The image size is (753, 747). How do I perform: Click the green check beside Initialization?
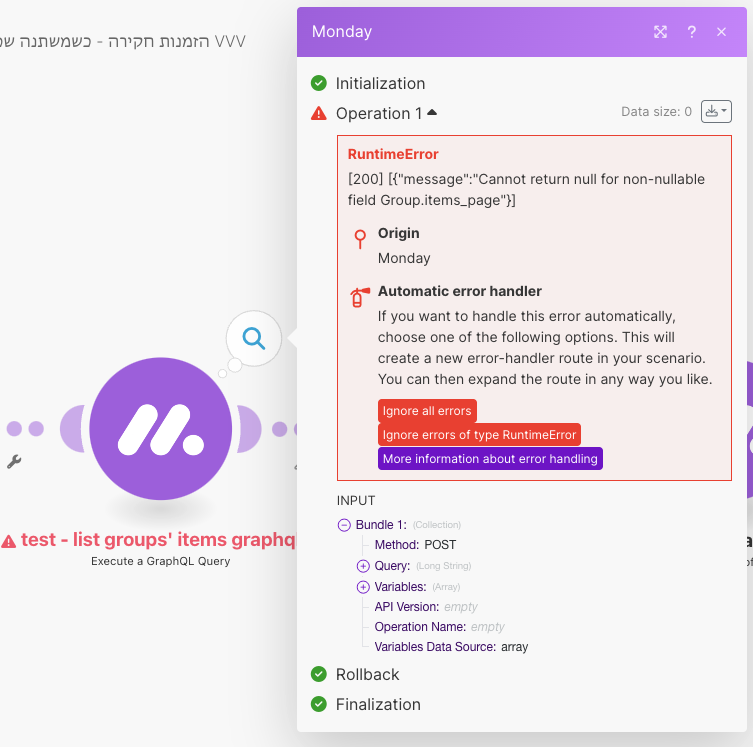pos(319,83)
